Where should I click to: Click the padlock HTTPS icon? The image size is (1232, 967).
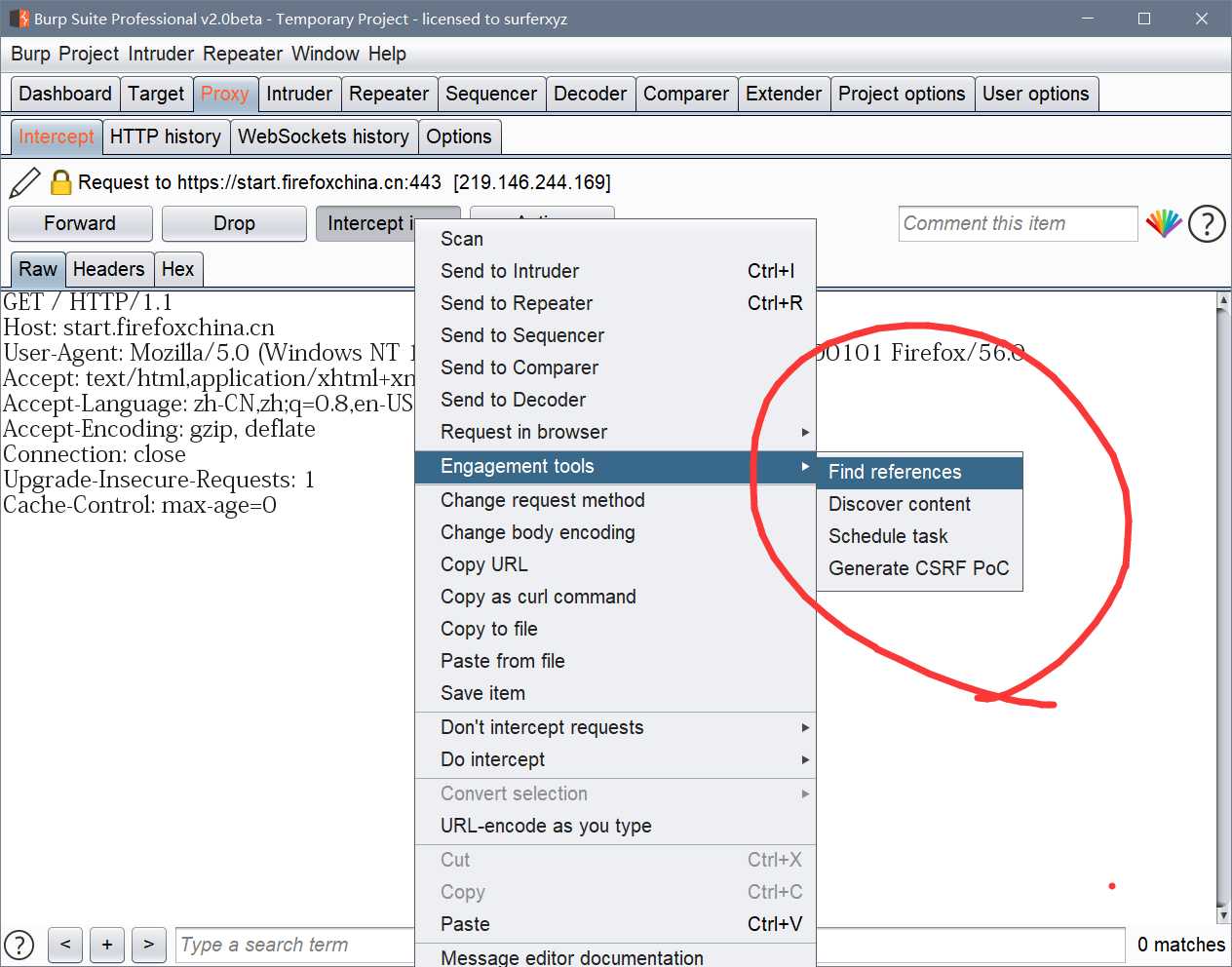coord(60,182)
